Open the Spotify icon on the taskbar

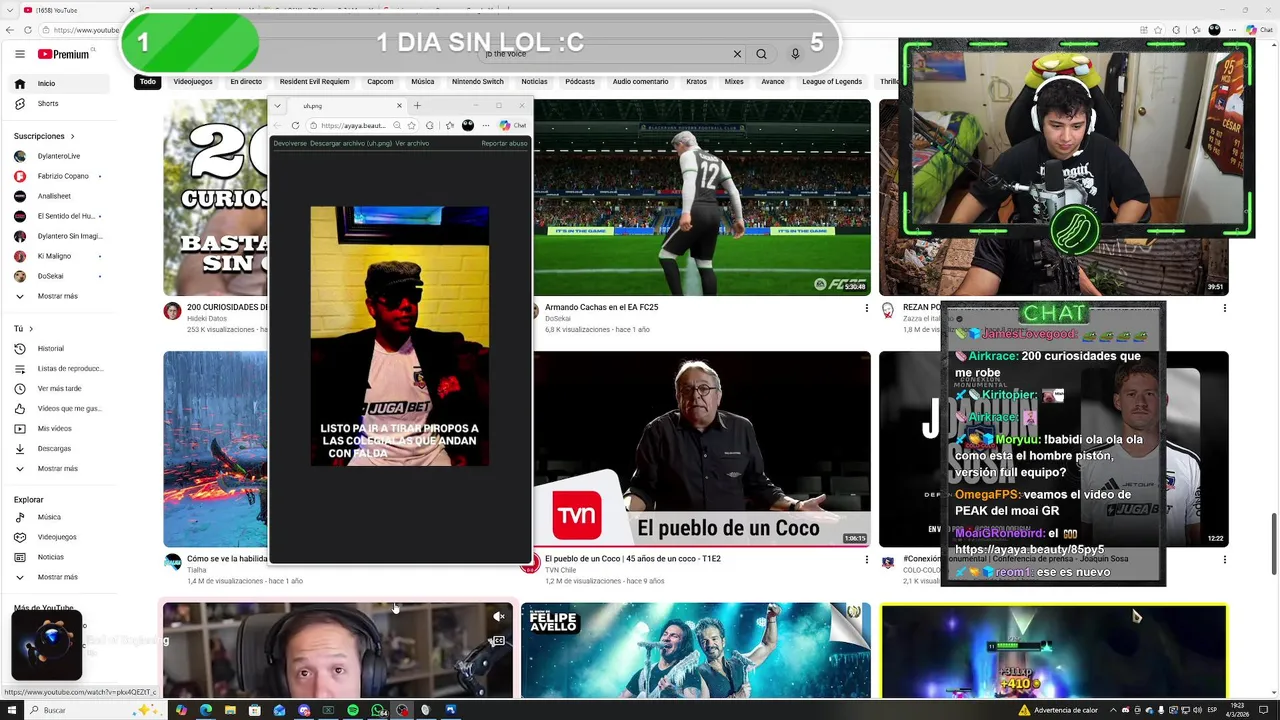point(353,710)
